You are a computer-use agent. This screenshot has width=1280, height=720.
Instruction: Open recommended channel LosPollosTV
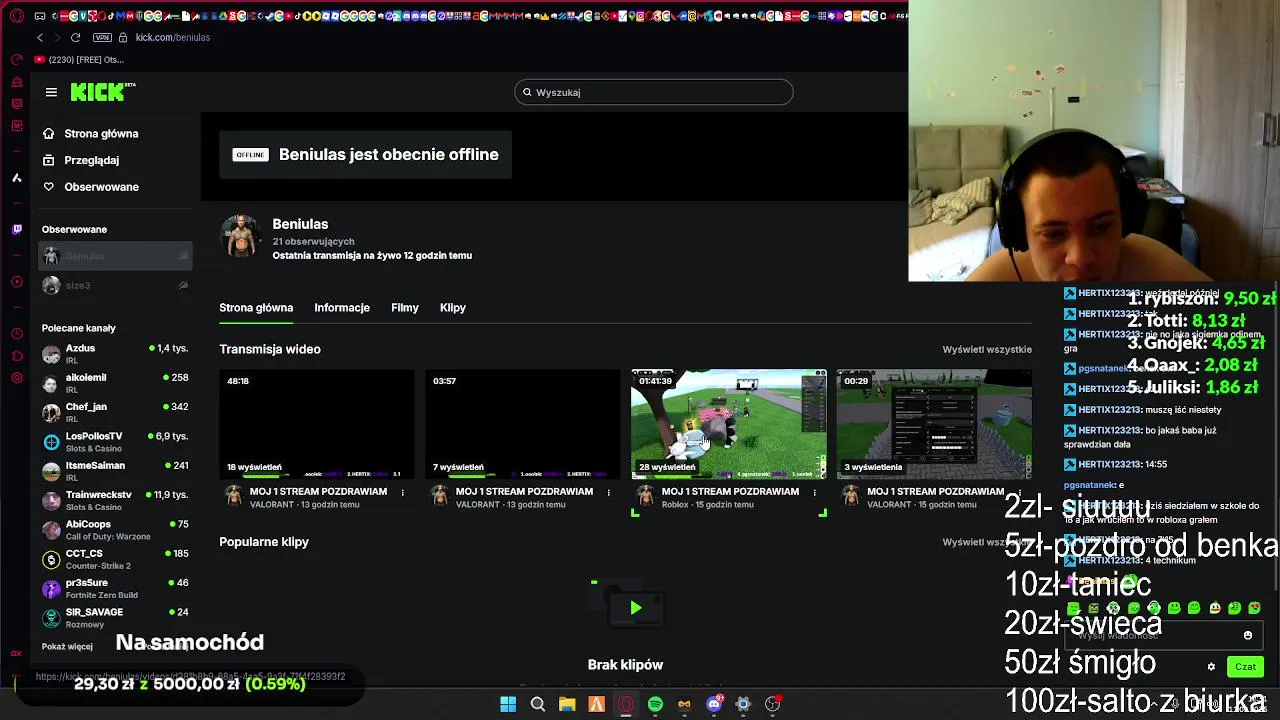click(115, 442)
